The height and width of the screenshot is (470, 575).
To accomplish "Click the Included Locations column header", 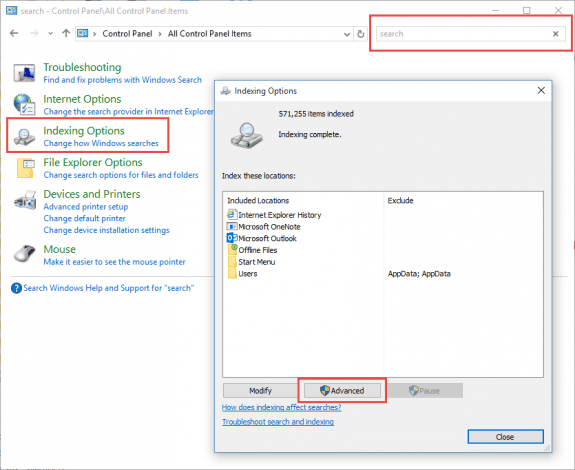I will pos(258,201).
